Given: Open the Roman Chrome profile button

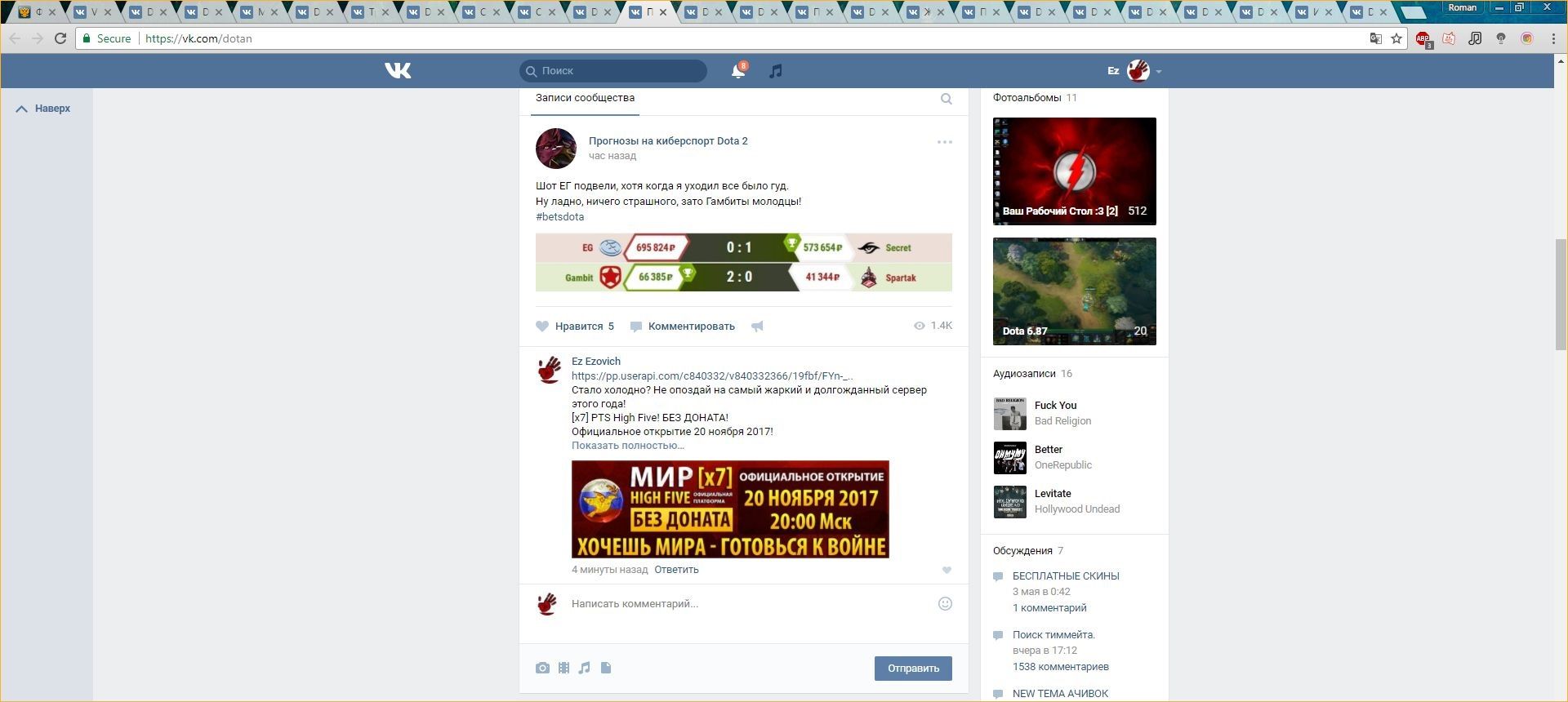Looking at the screenshot, I should point(1462,7).
